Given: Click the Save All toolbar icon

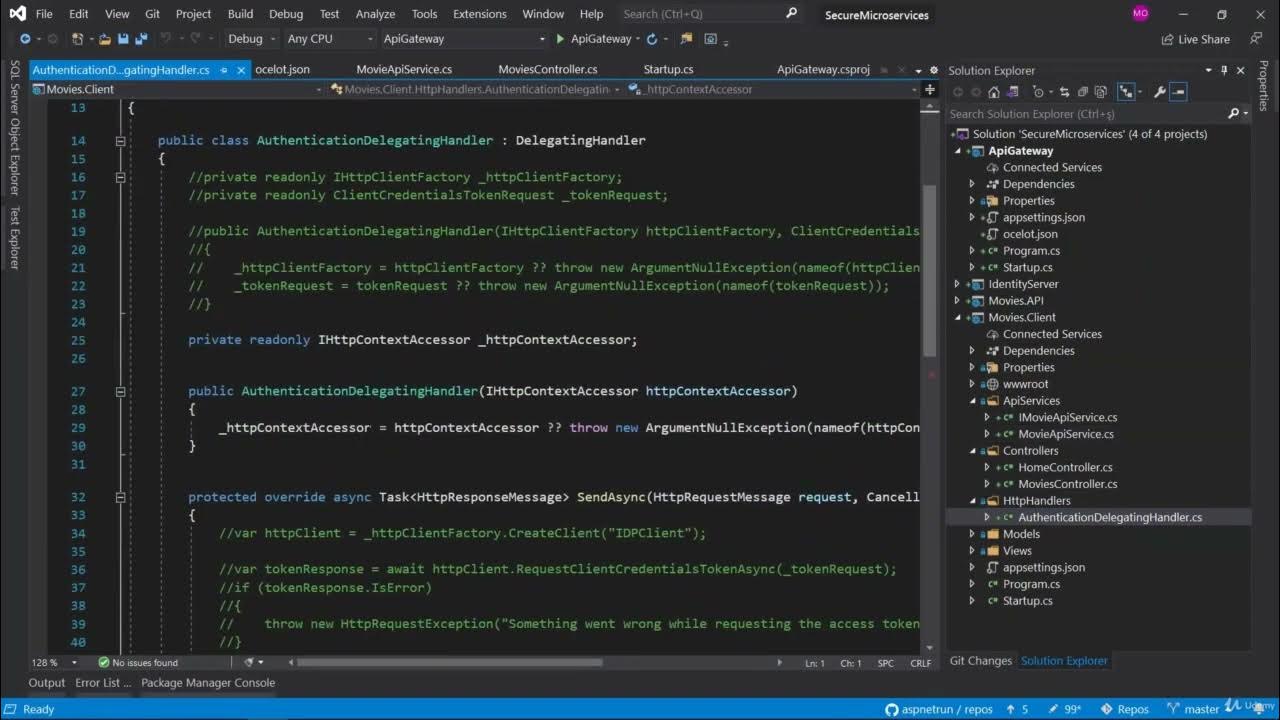Looking at the screenshot, I should click(x=141, y=39).
